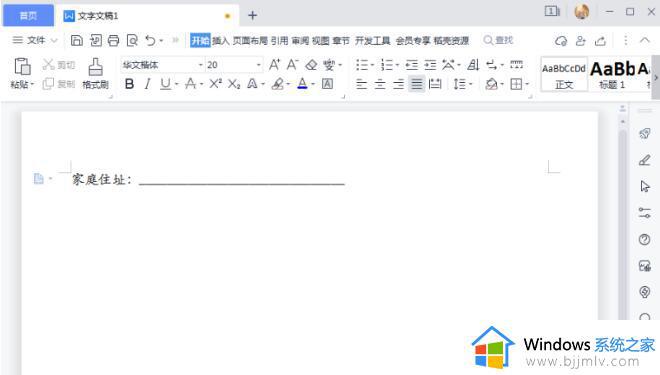Apply distributed alignment
Image resolution: width=660 pixels, height=375 pixels.
(435, 84)
